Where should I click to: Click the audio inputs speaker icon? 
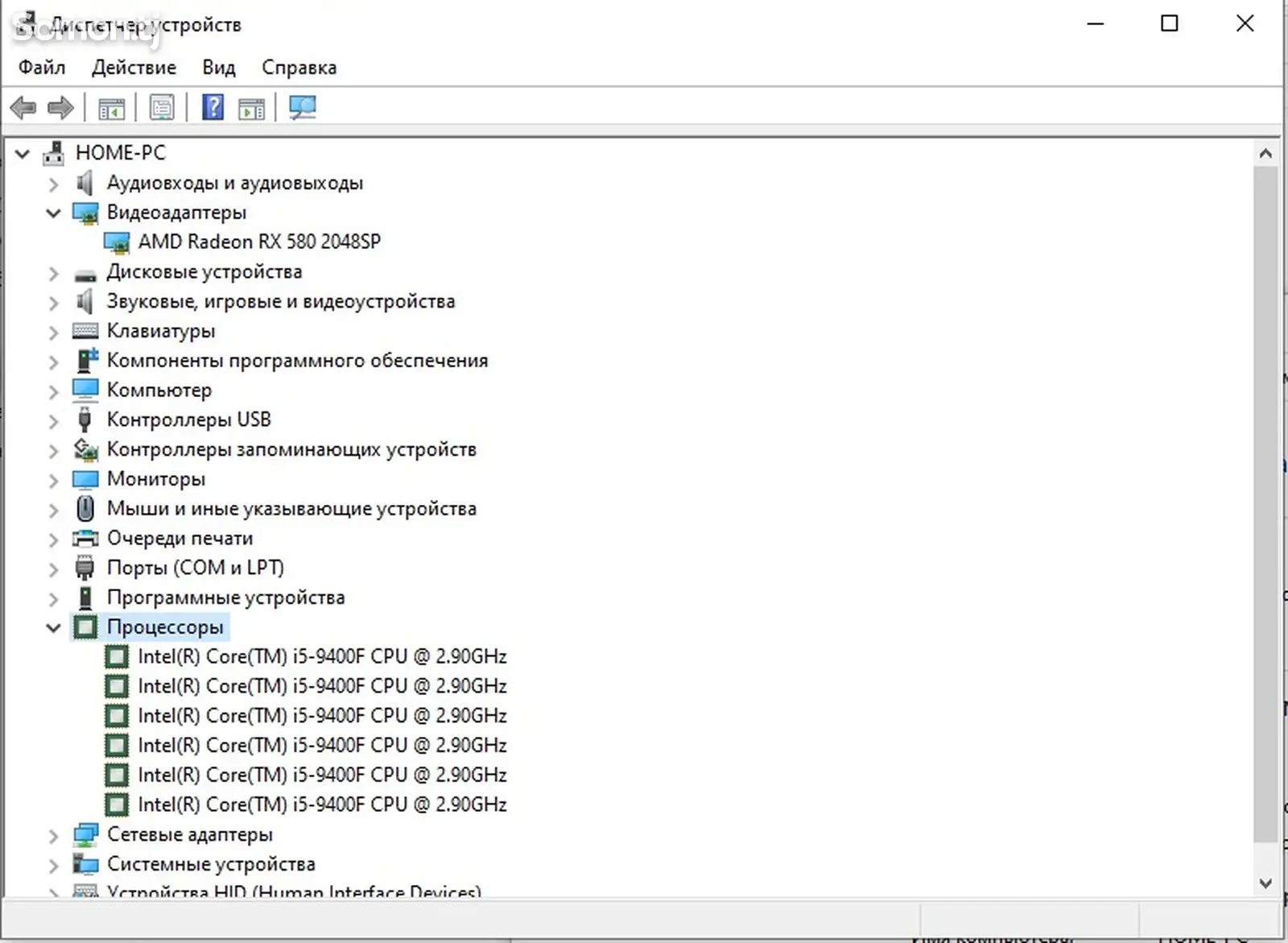click(x=85, y=183)
